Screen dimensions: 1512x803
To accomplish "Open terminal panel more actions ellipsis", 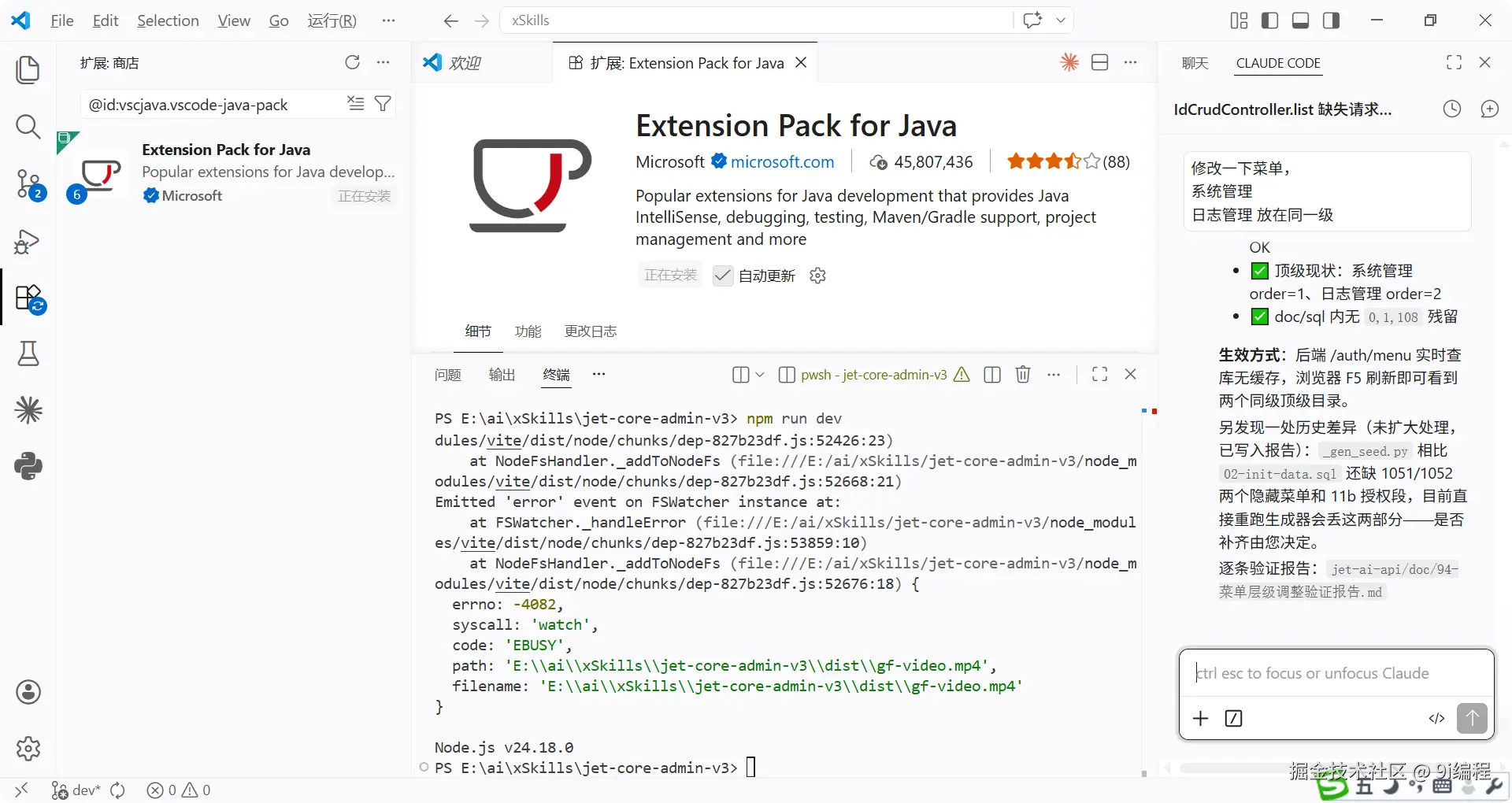I will 1054,375.
